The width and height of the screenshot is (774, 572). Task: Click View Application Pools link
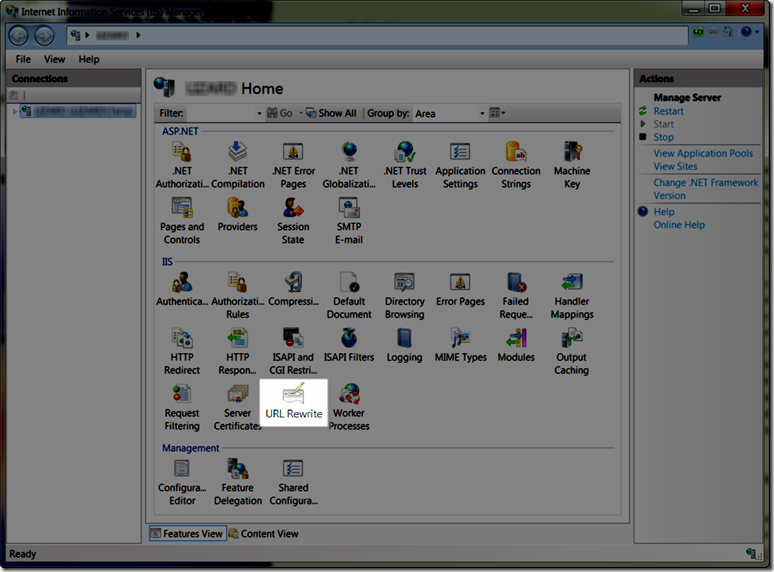point(703,153)
